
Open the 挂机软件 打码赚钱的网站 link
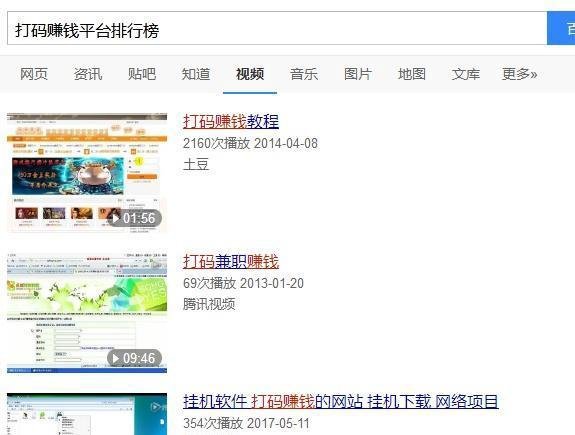tap(341, 401)
